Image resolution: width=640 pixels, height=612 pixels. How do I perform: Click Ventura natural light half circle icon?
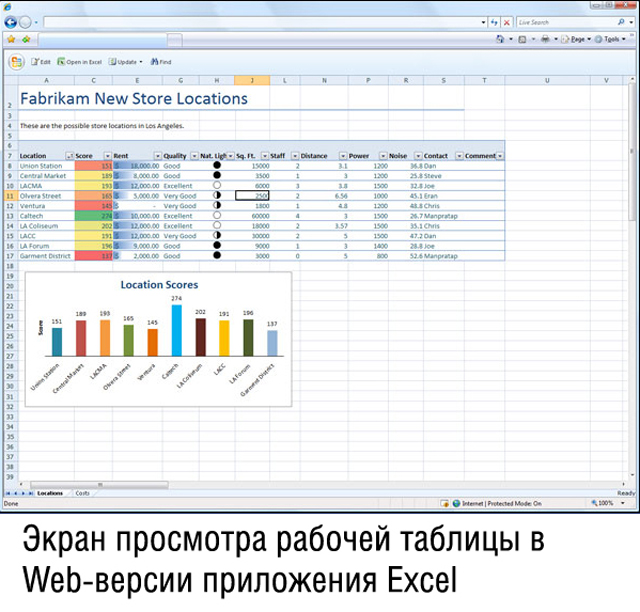(217, 205)
